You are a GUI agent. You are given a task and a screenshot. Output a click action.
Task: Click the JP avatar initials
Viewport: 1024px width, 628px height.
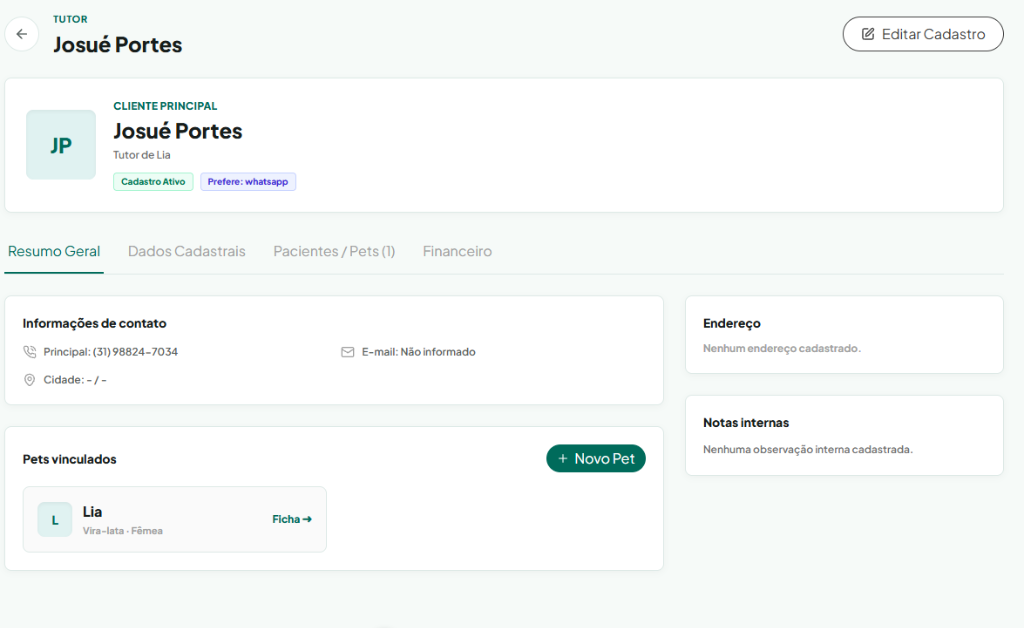click(61, 145)
